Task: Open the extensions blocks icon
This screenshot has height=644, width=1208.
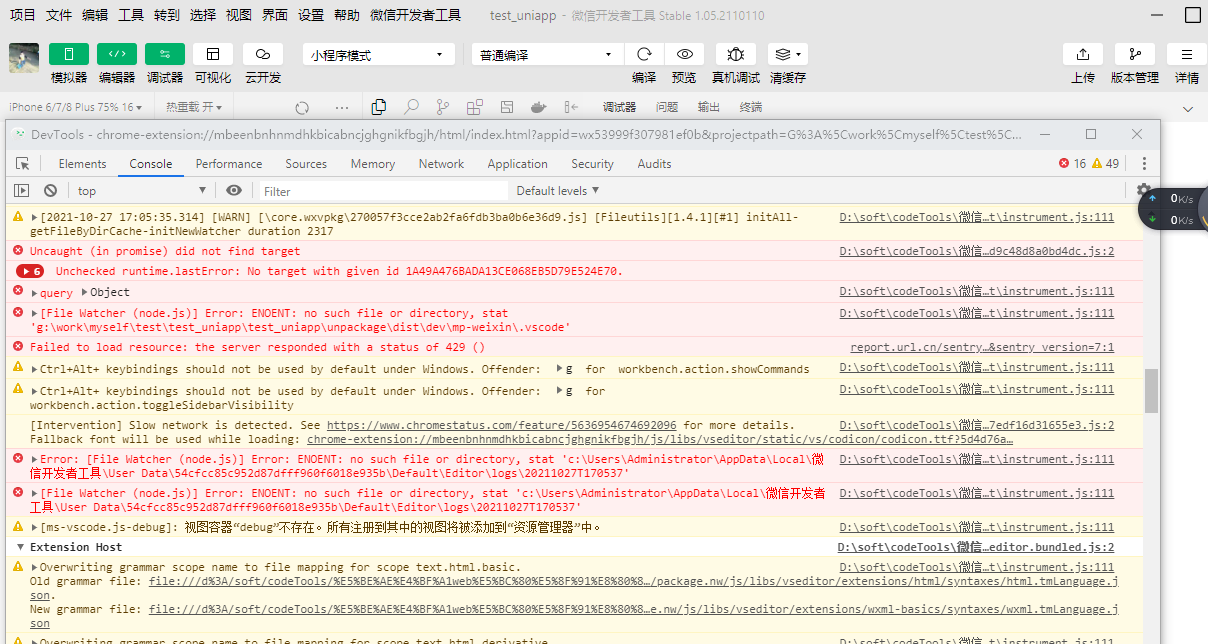Action: click(x=475, y=107)
